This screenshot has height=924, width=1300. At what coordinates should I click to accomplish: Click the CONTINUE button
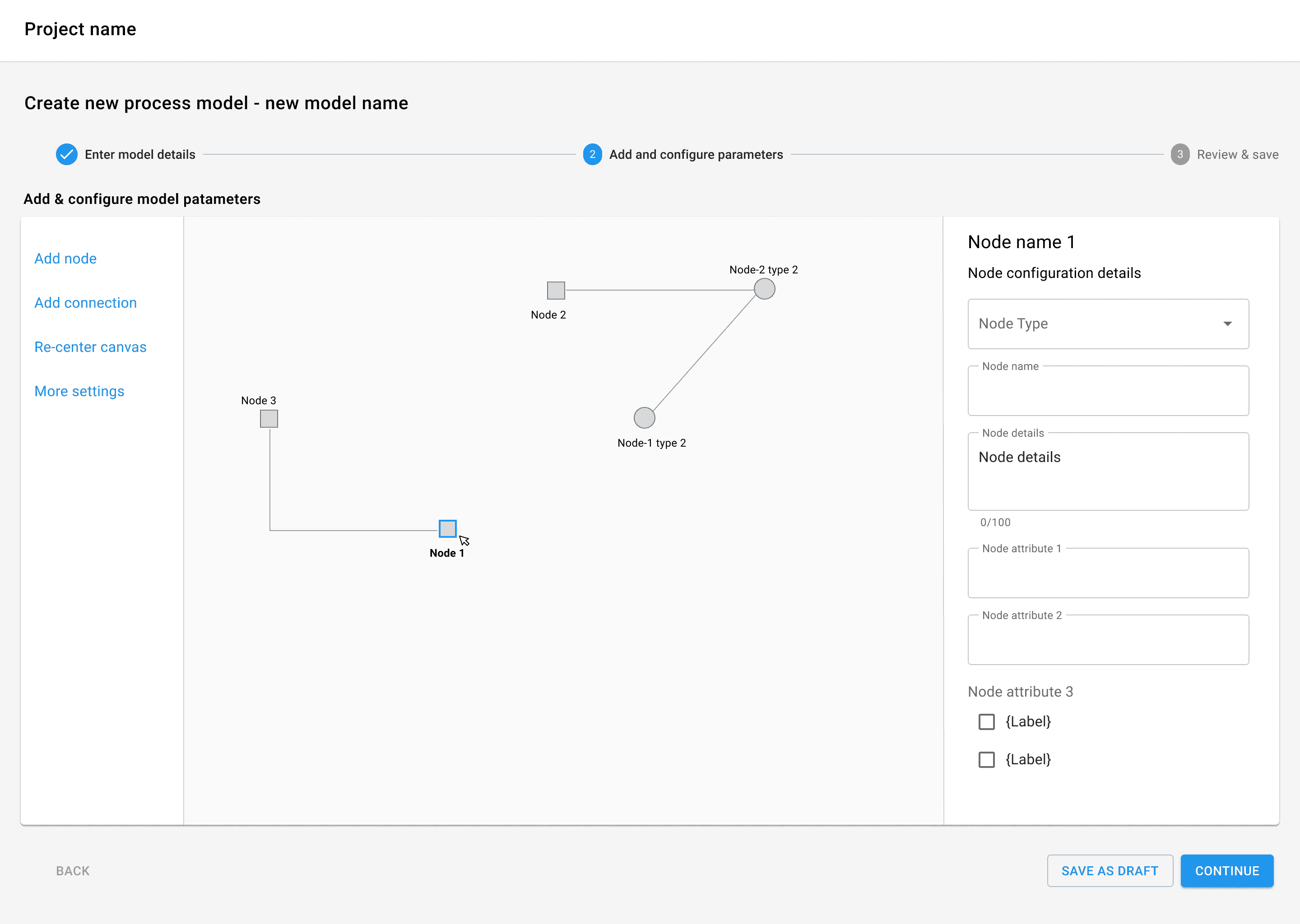pyautogui.click(x=1226, y=870)
